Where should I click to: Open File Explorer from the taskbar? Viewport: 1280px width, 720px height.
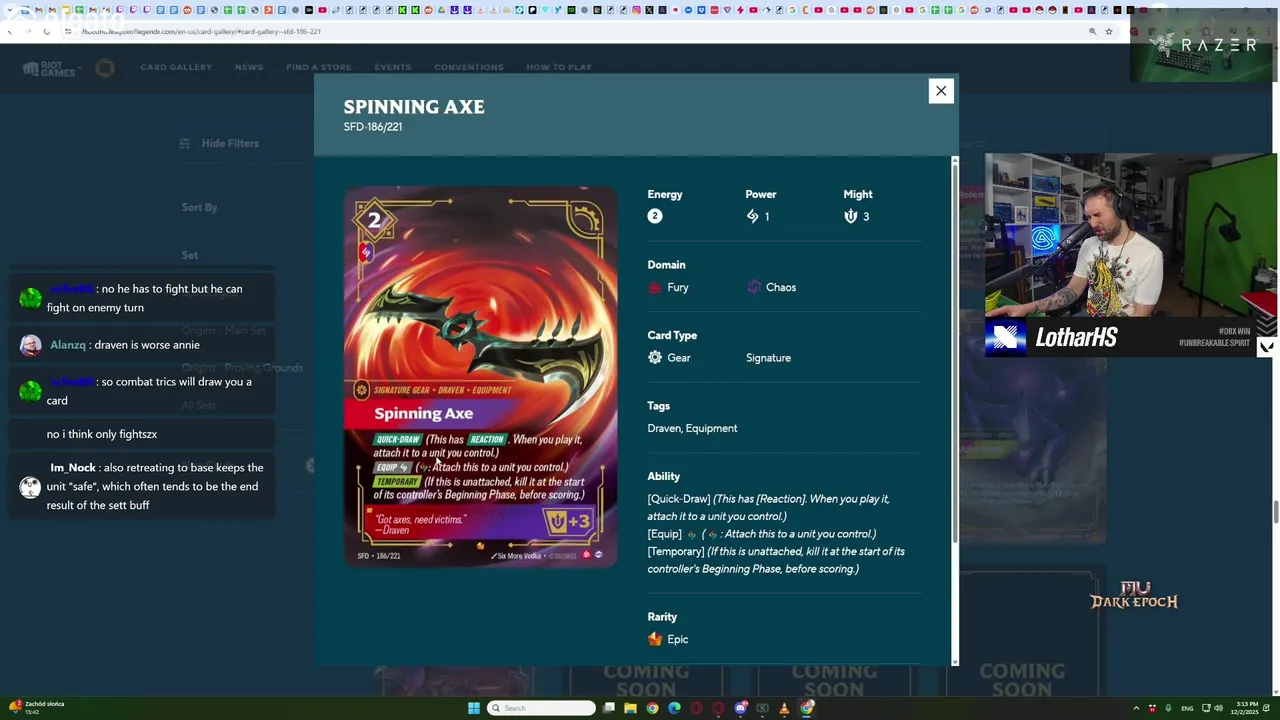click(x=630, y=708)
